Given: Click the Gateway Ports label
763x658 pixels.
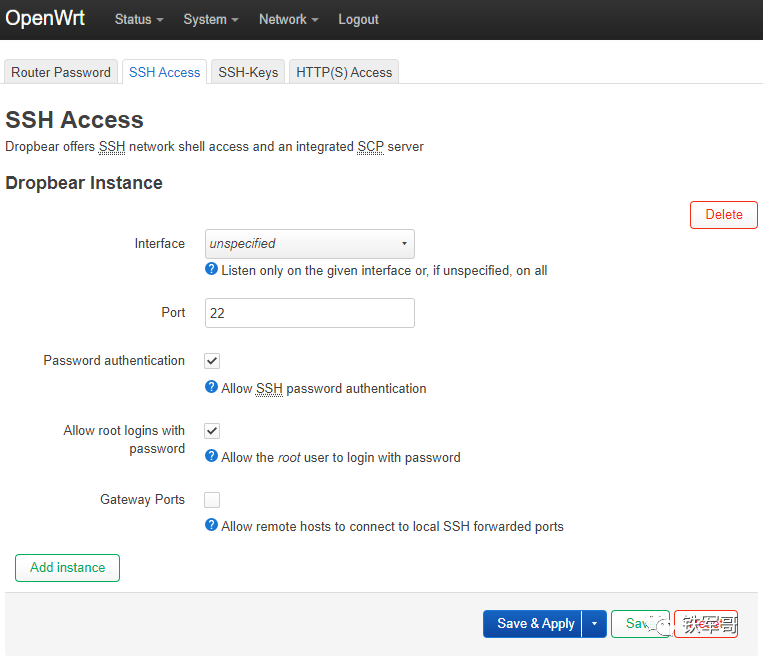Looking at the screenshot, I should [143, 500].
